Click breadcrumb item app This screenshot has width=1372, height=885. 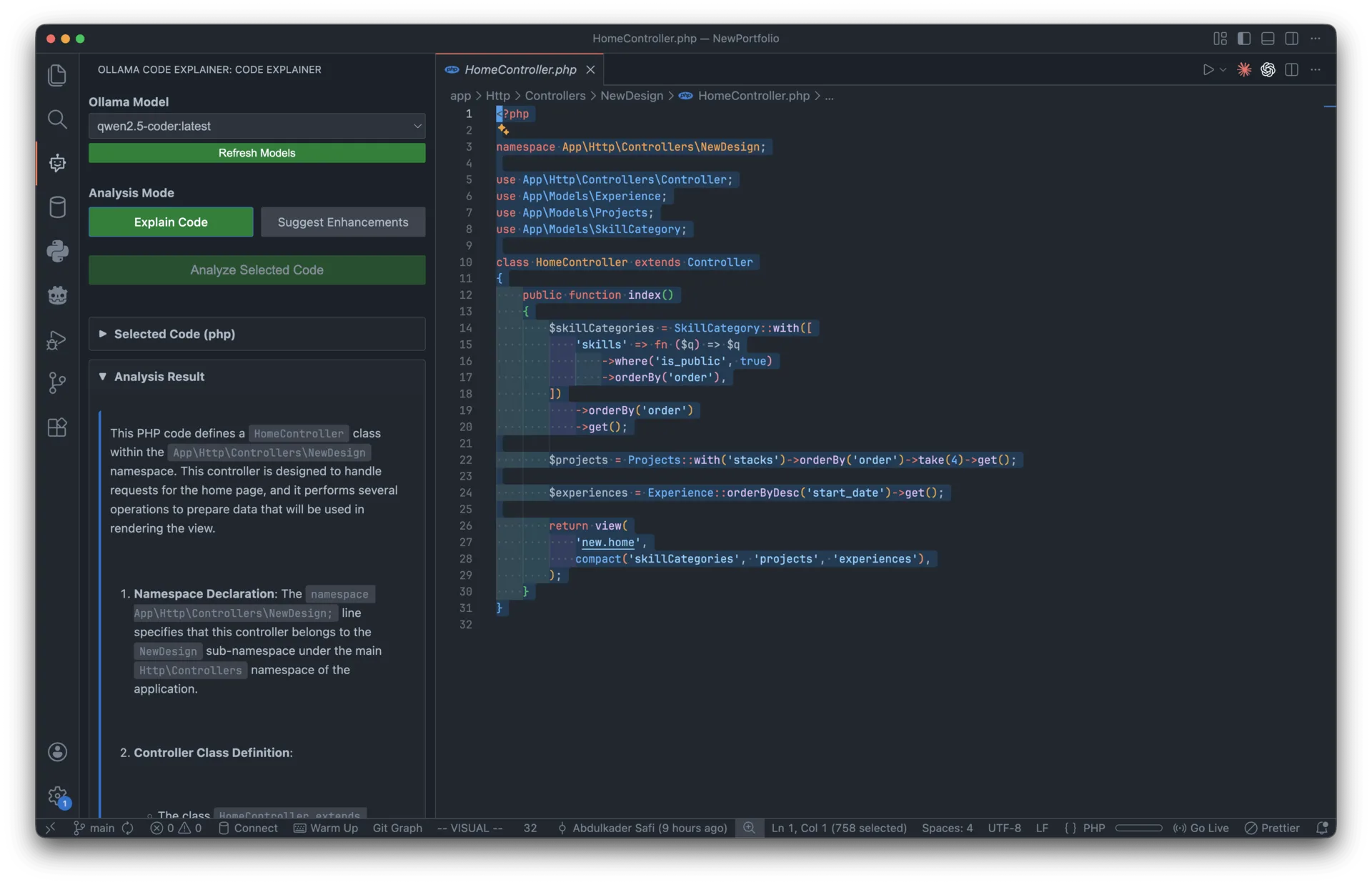(x=460, y=96)
